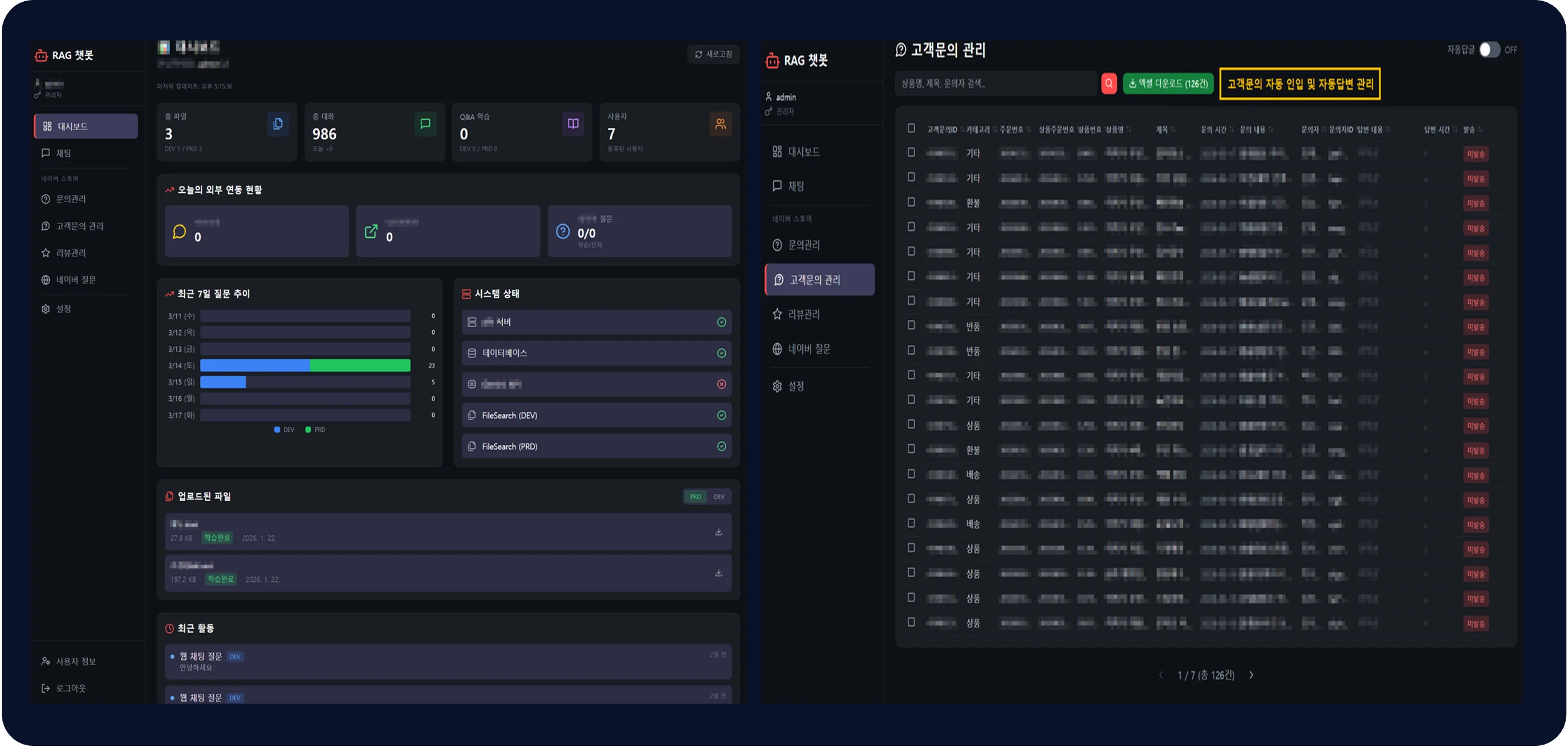Image resolution: width=1568 pixels, height=747 pixels.
Task: Check the select-all checkbox in table header
Action: (x=911, y=128)
